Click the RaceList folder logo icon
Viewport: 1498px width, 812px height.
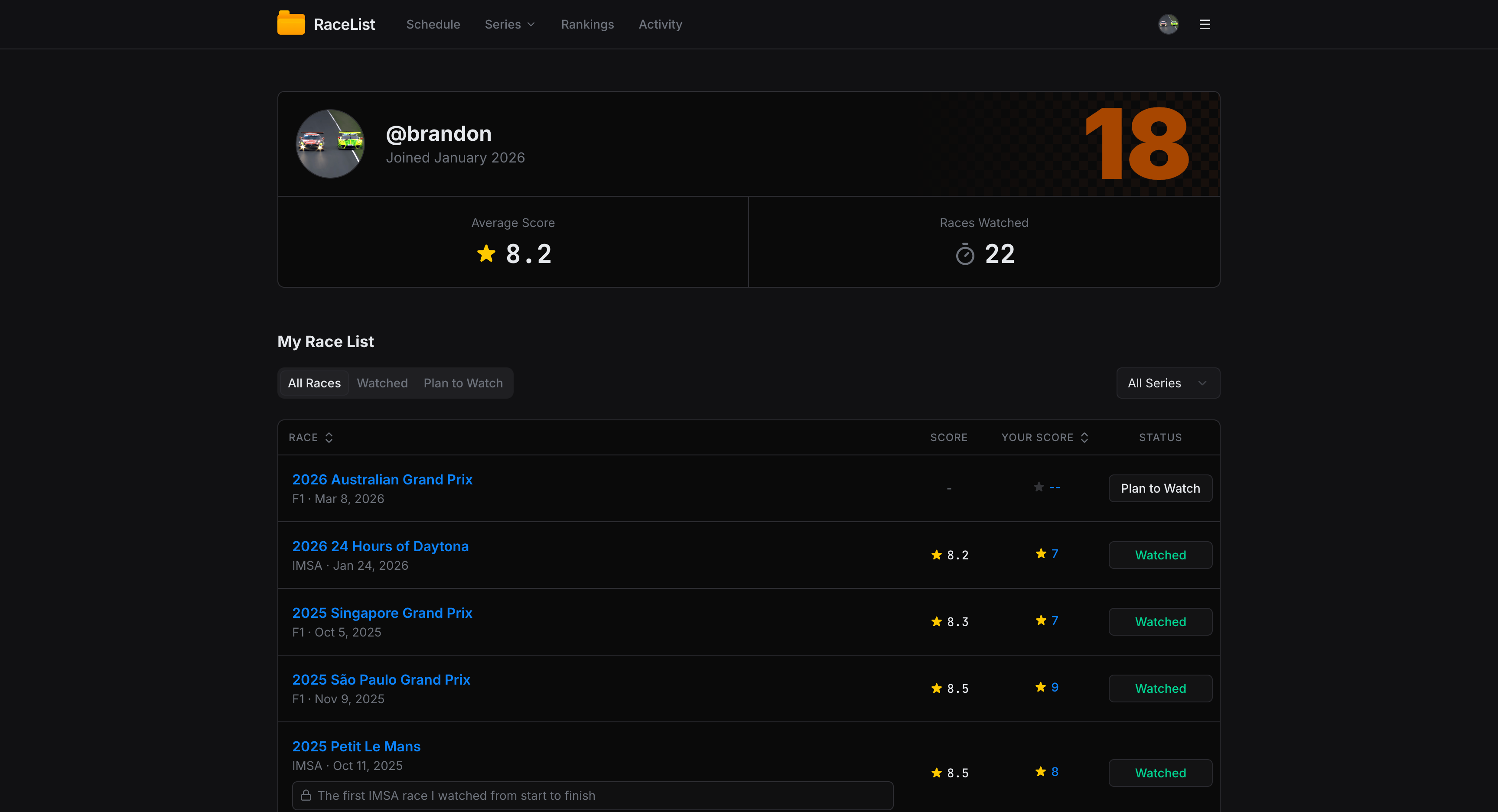291,24
